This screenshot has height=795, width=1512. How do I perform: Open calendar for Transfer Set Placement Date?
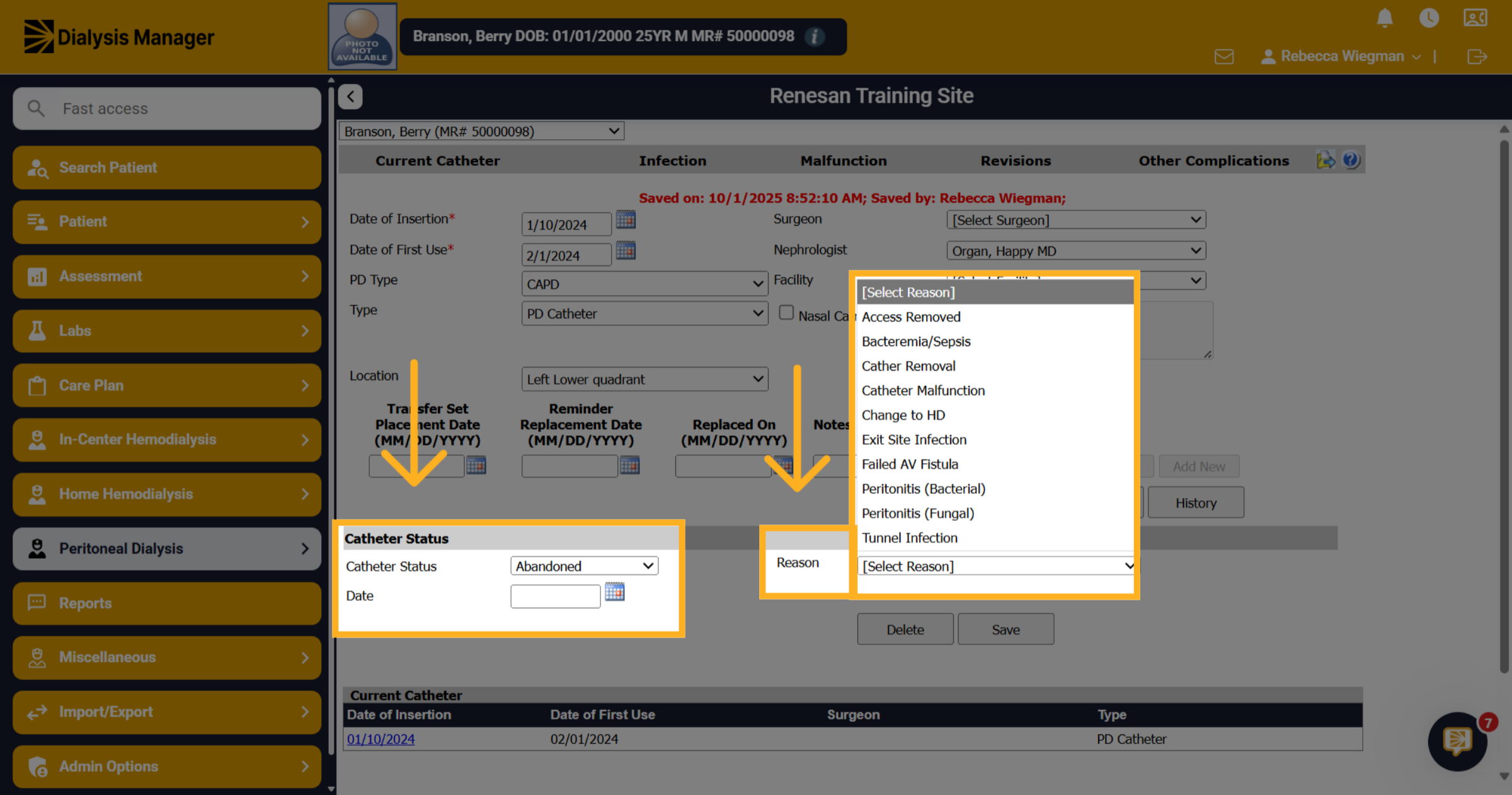(476, 466)
